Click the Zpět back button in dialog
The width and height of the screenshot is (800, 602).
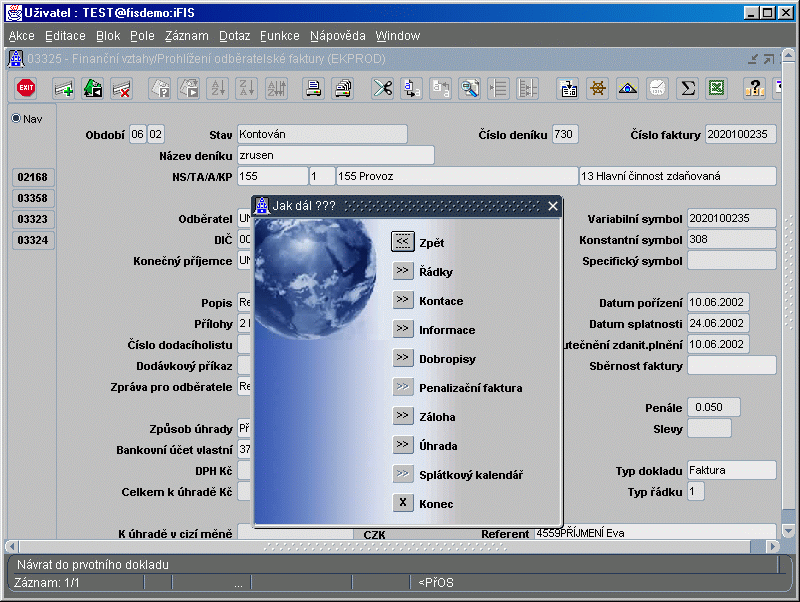pyautogui.click(x=403, y=242)
